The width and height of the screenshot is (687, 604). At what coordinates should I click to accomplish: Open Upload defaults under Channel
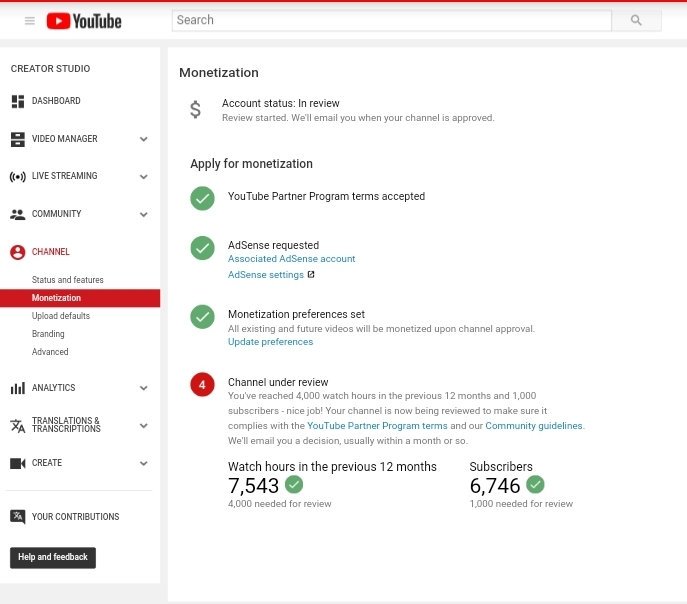(60, 316)
